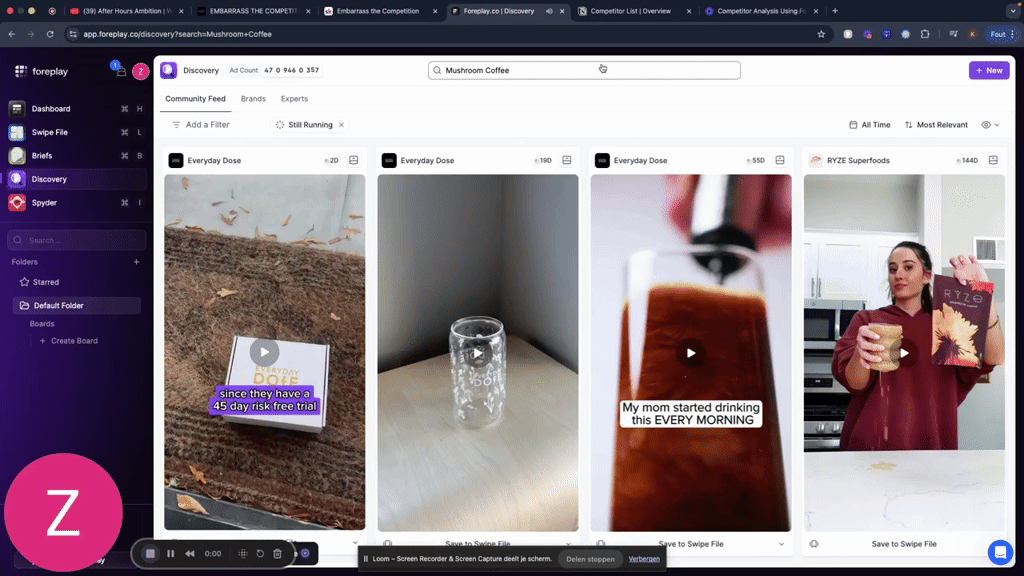Bookmark this page with star icon
Viewport: 1024px width, 576px height.
821,34
